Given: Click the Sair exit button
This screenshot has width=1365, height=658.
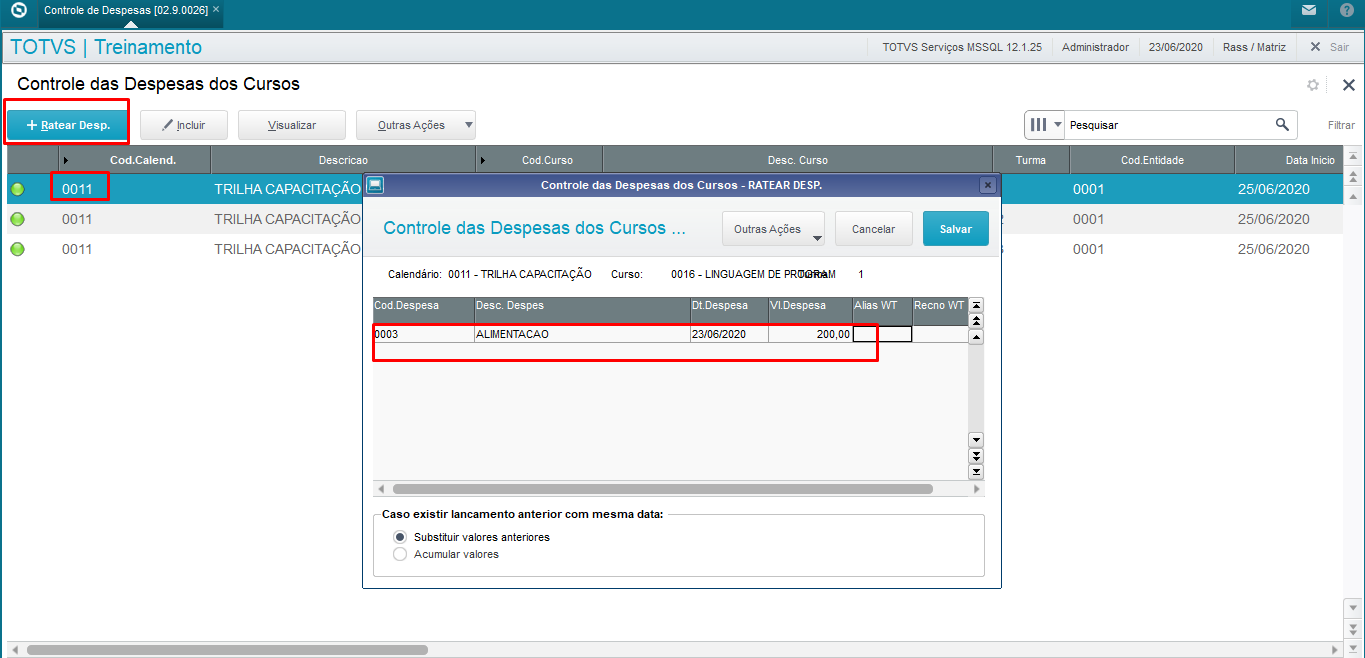Looking at the screenshot, I should tap(1330, 47).
